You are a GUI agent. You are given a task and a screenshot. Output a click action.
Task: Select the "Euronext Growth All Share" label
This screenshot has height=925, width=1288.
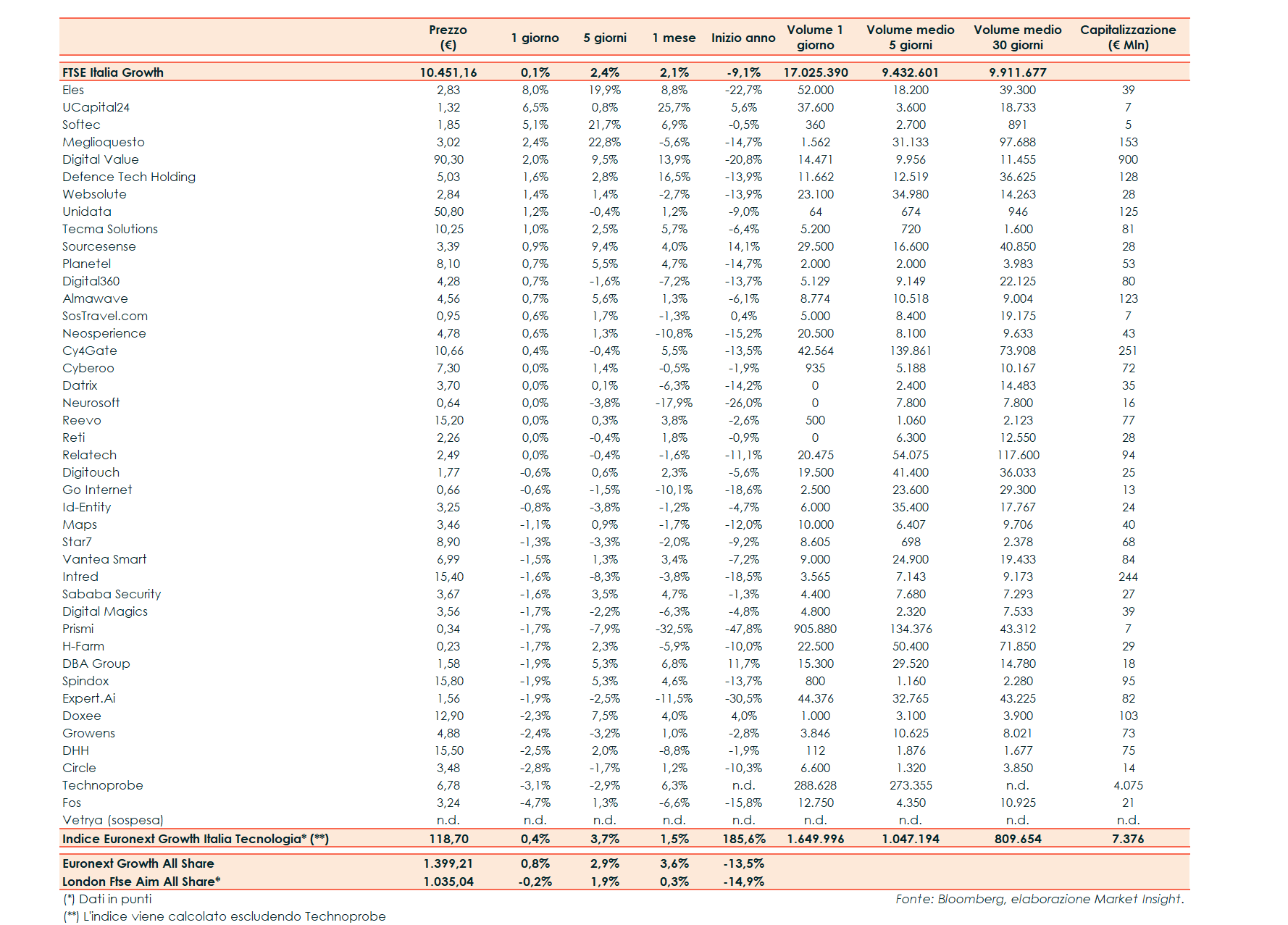click(138, 863)
